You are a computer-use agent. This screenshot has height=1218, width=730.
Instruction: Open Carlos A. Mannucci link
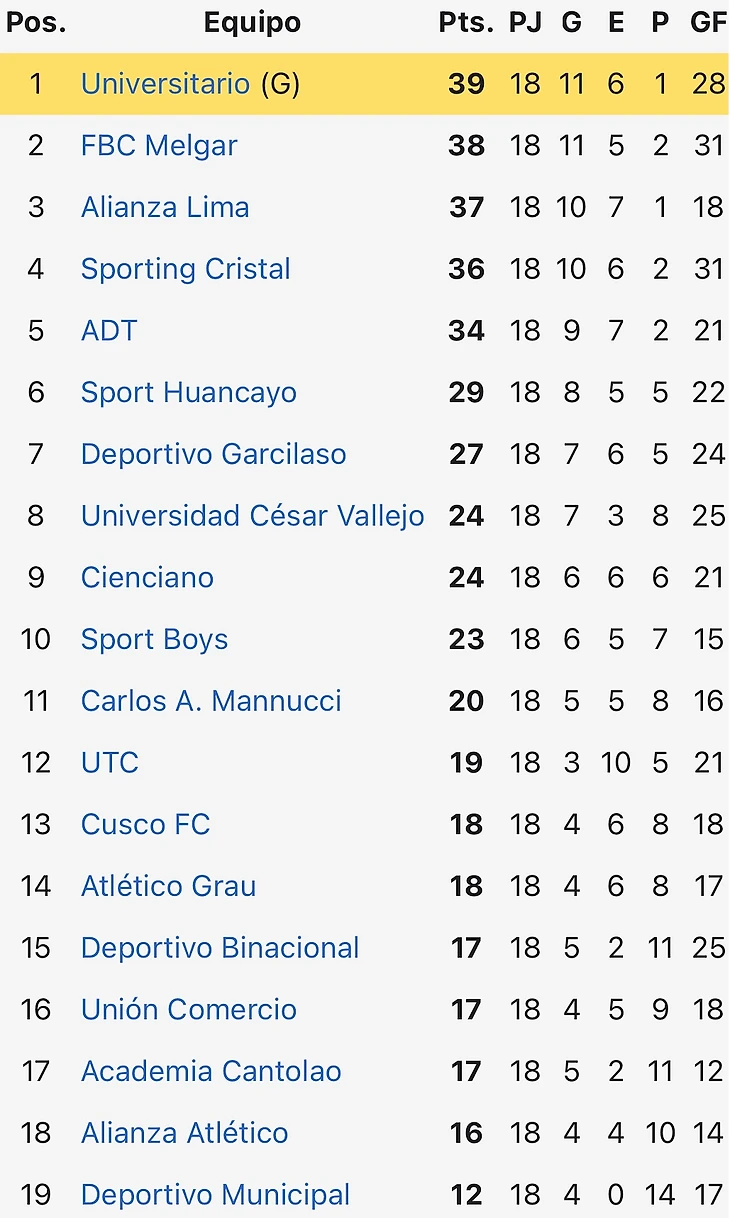211,701
